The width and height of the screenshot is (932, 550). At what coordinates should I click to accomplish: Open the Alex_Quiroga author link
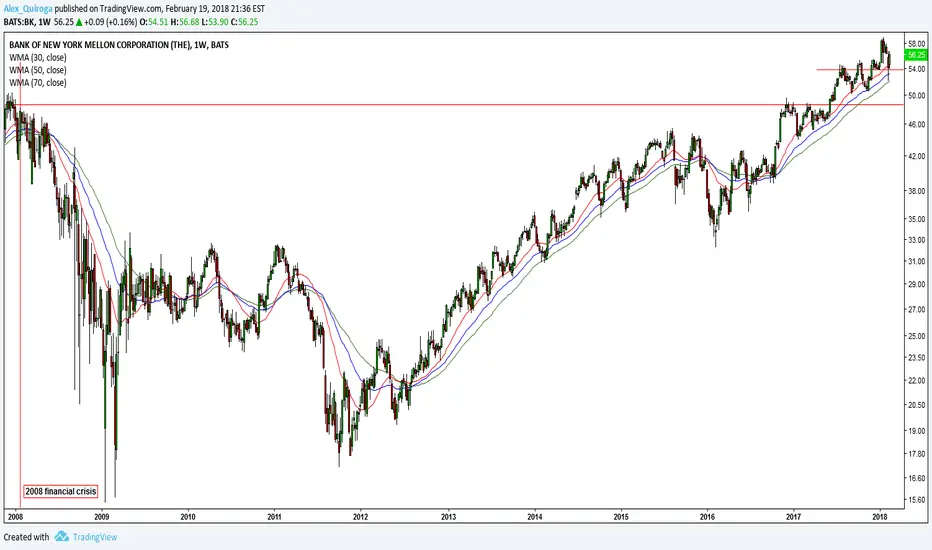pos(28,9)
